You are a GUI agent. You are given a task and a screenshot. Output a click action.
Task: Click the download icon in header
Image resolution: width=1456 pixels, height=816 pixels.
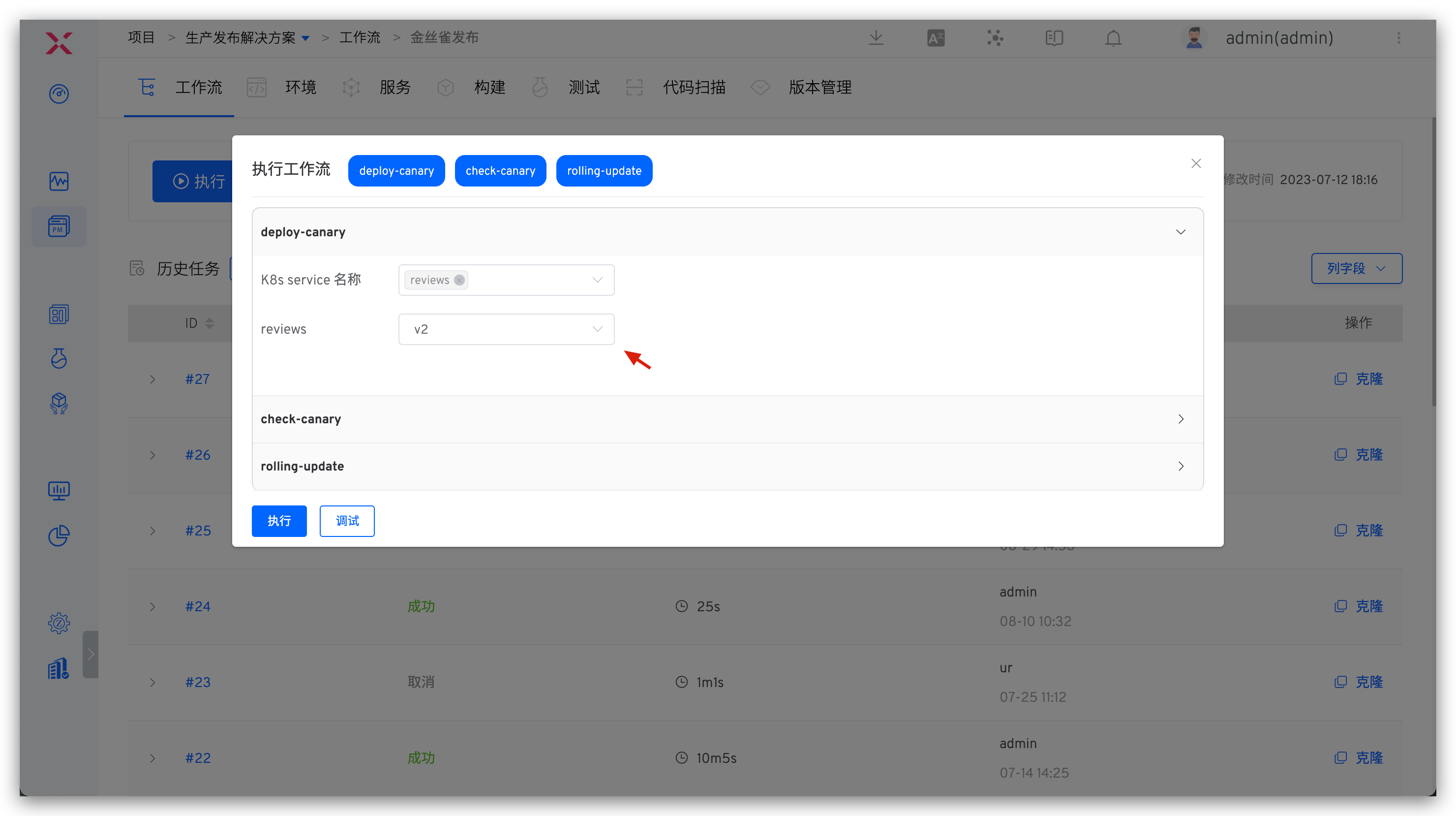pyautogui.click(x=876, y=38)
